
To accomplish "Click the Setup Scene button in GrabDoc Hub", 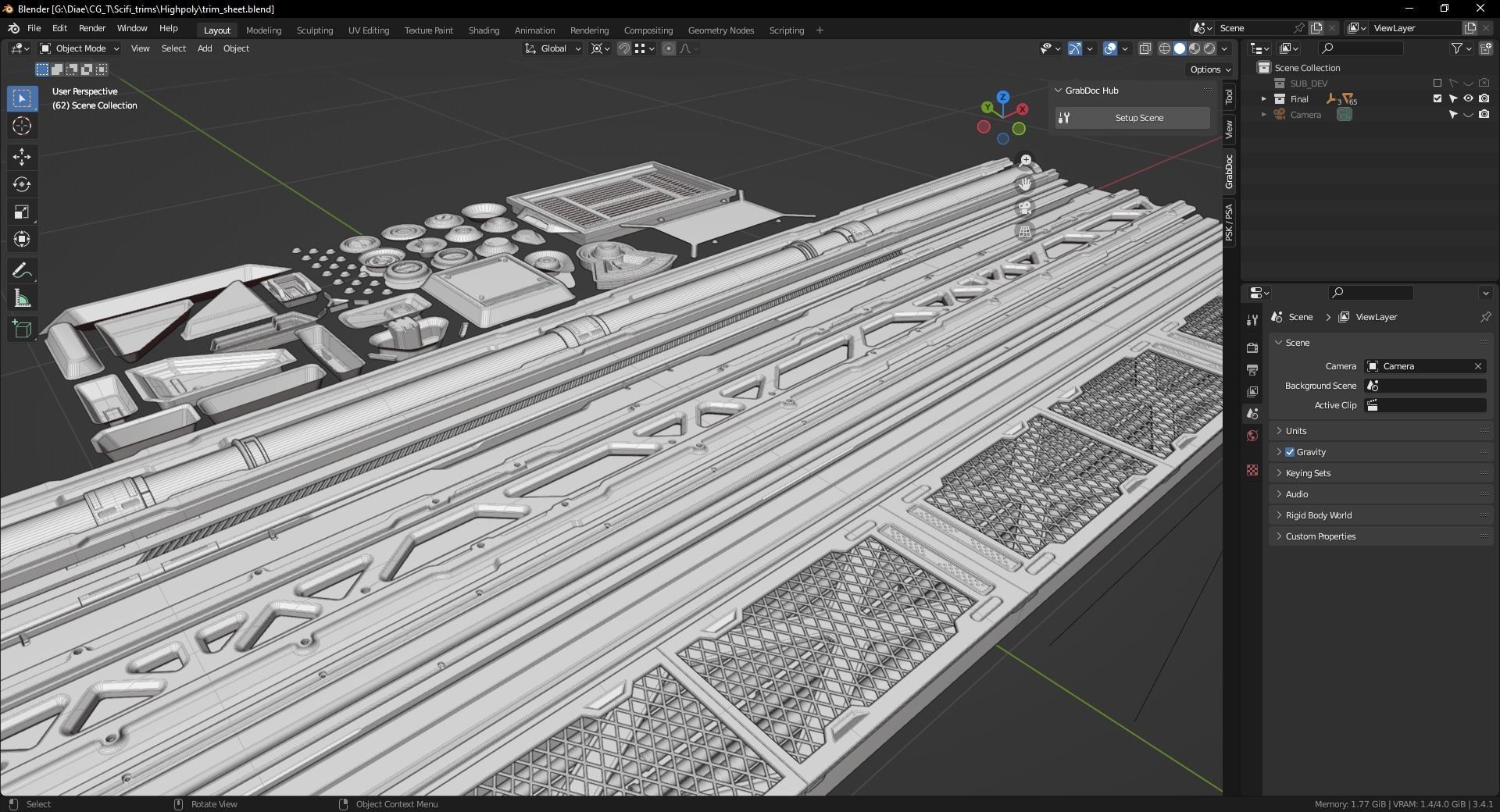I will pyautogui.click(x=1138, y=118).
